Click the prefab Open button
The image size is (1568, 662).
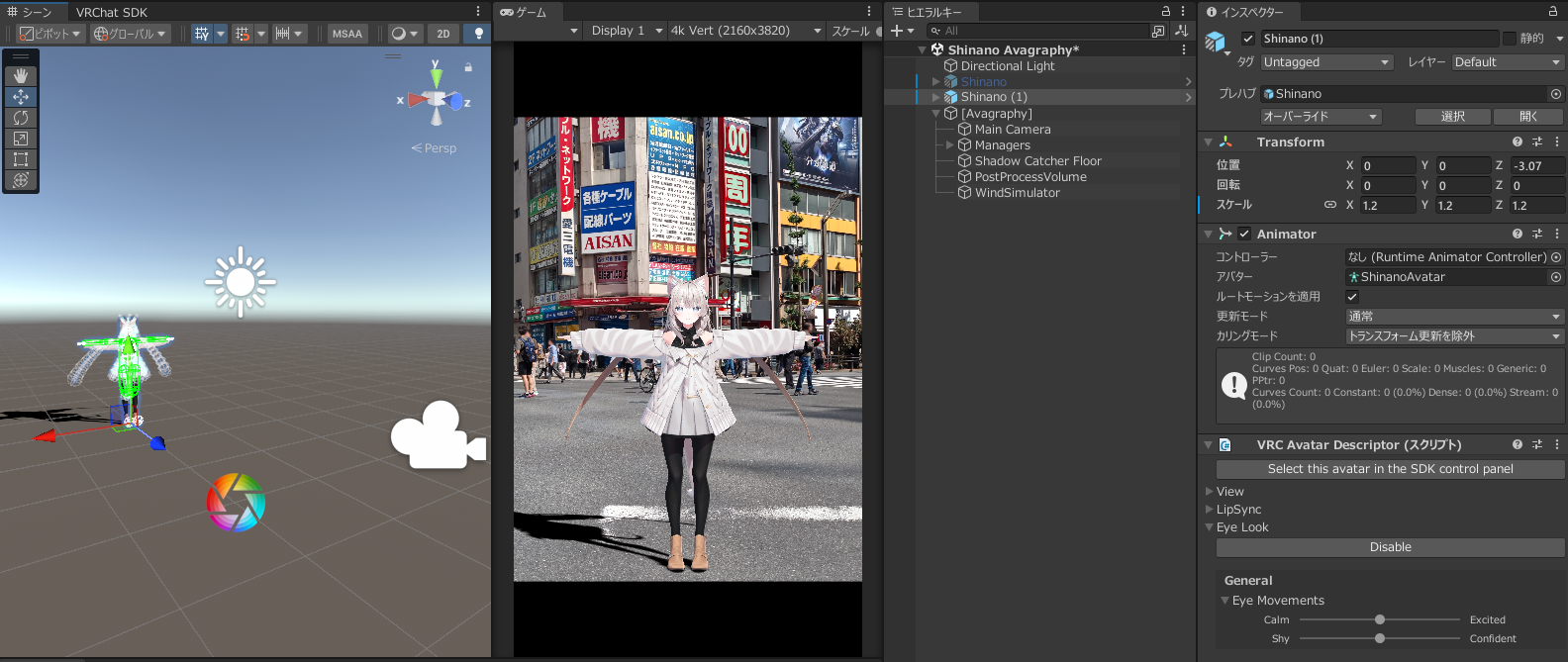(x=1528, y=117)
